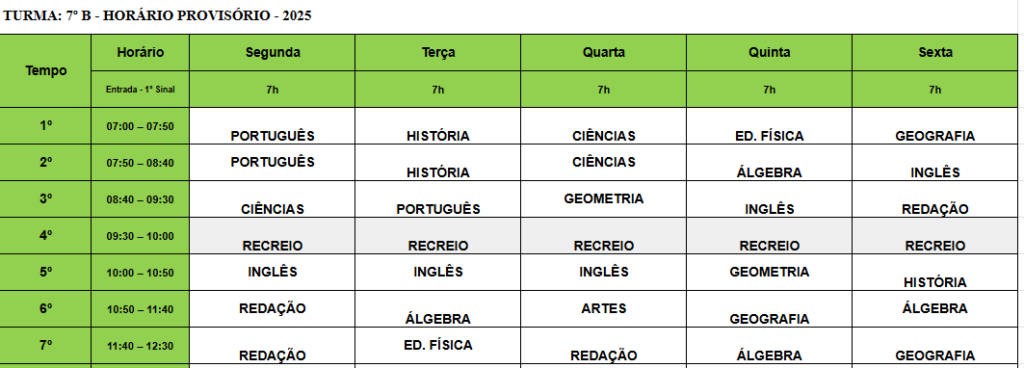Select the 09:30 – 10:00 time cell
The height and width of the screenshot is (368, 1024).
[140, 236]
